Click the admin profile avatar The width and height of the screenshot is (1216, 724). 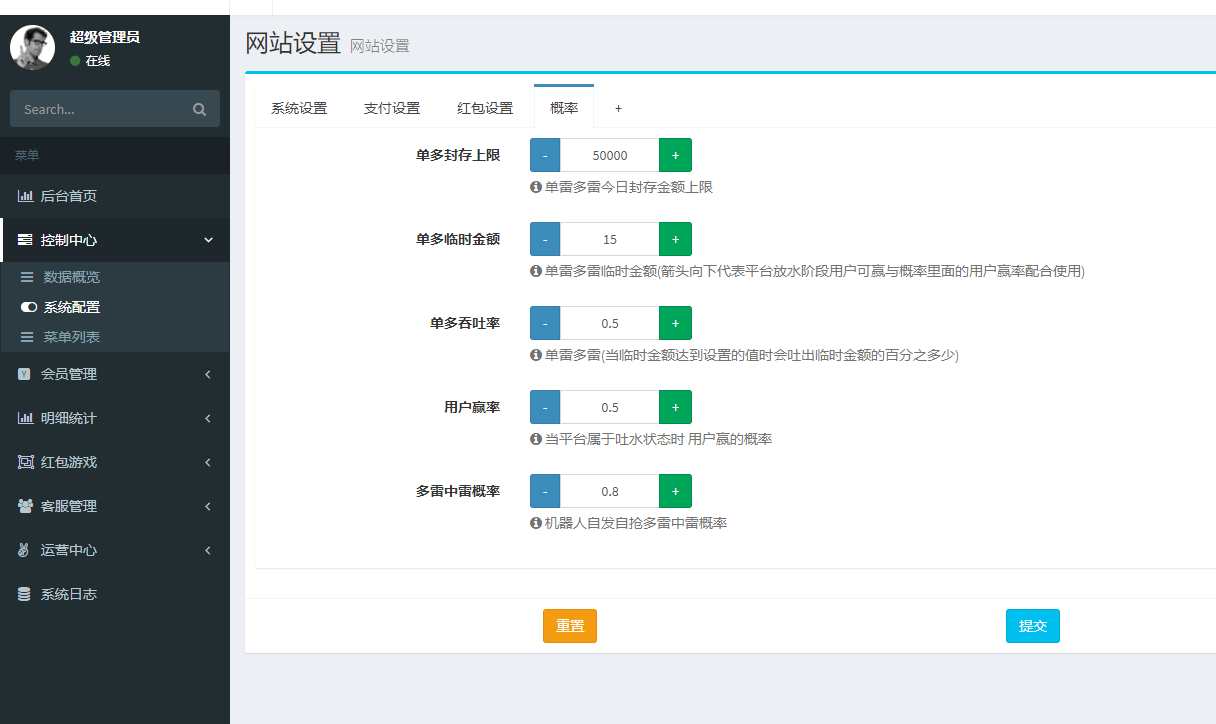click(32, 48)
